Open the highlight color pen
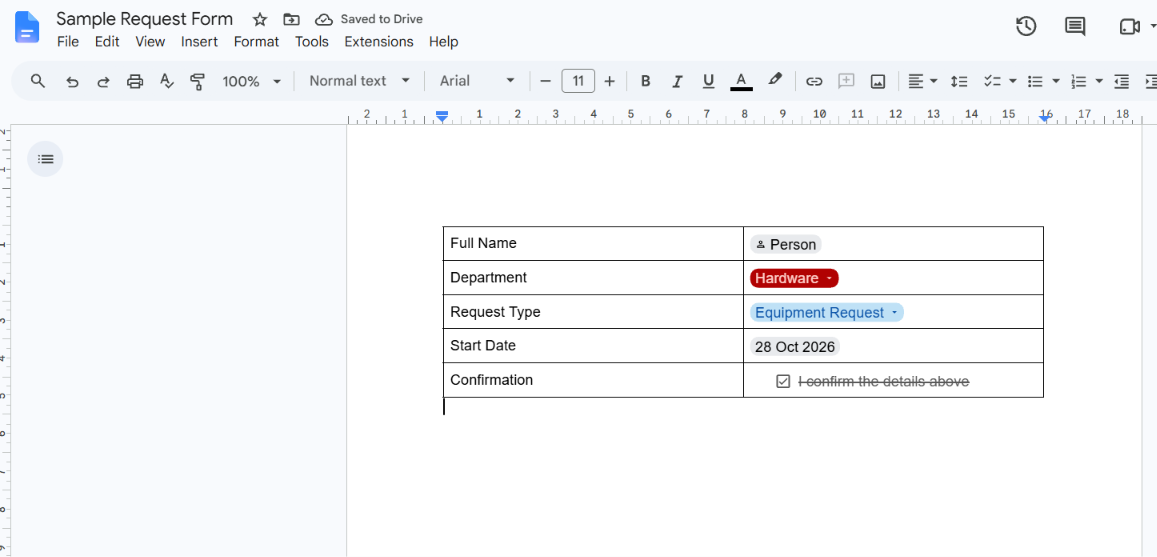This screenshot has width=1157, height=557. point(774,80)
